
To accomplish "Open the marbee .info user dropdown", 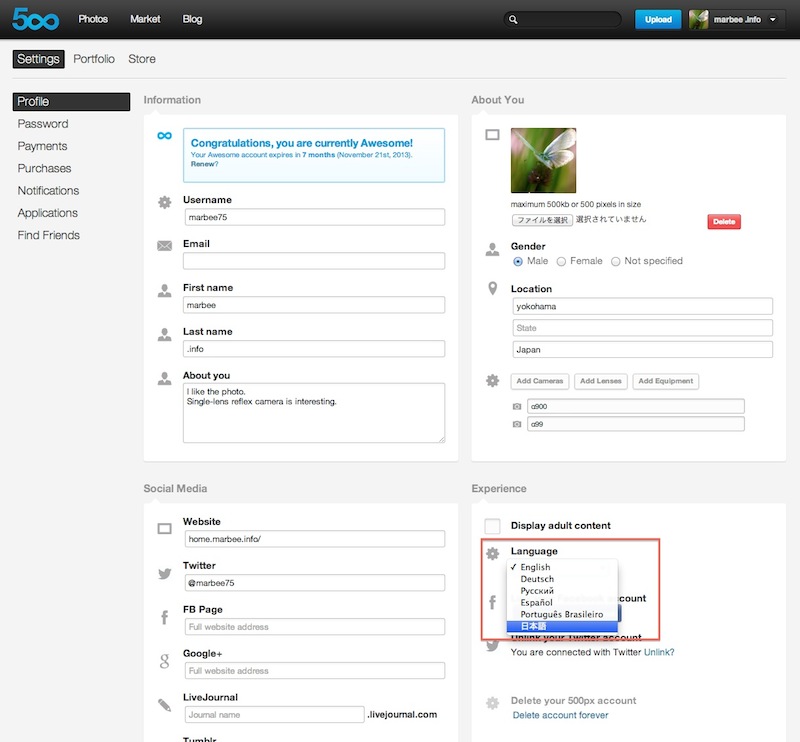I will click(739, 19).
